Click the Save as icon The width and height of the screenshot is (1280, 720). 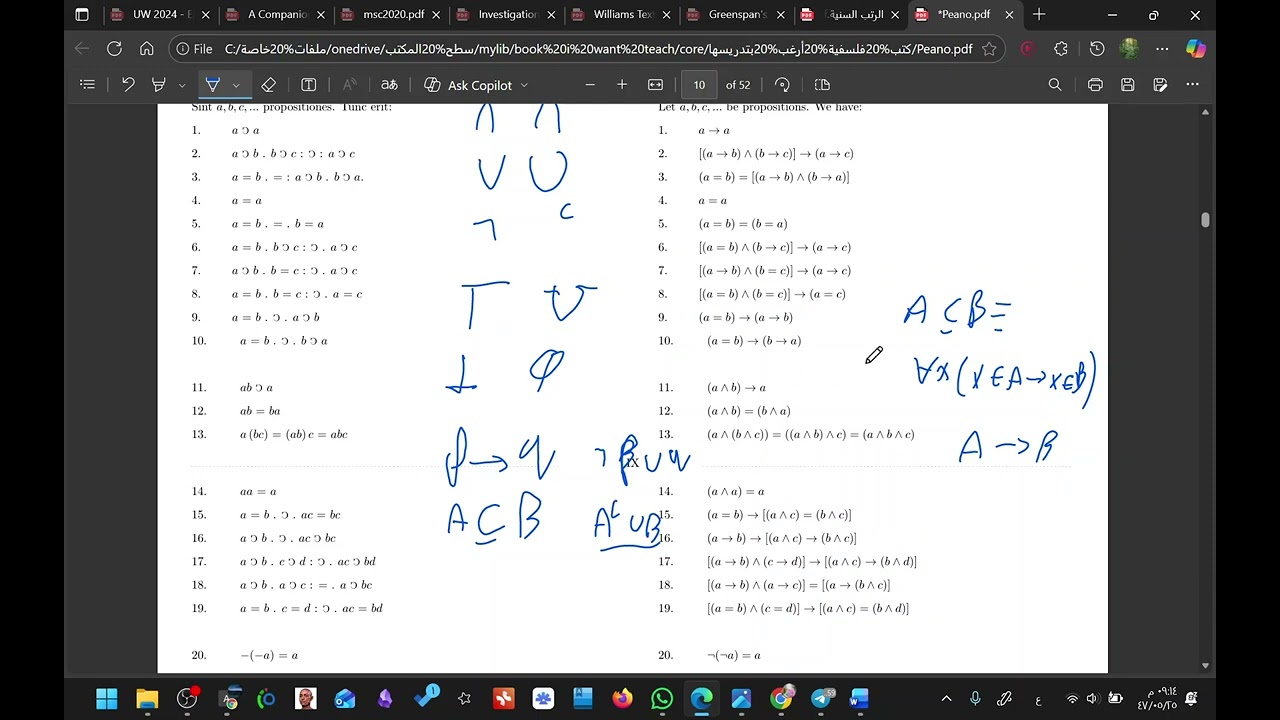tap(1160, 85)
